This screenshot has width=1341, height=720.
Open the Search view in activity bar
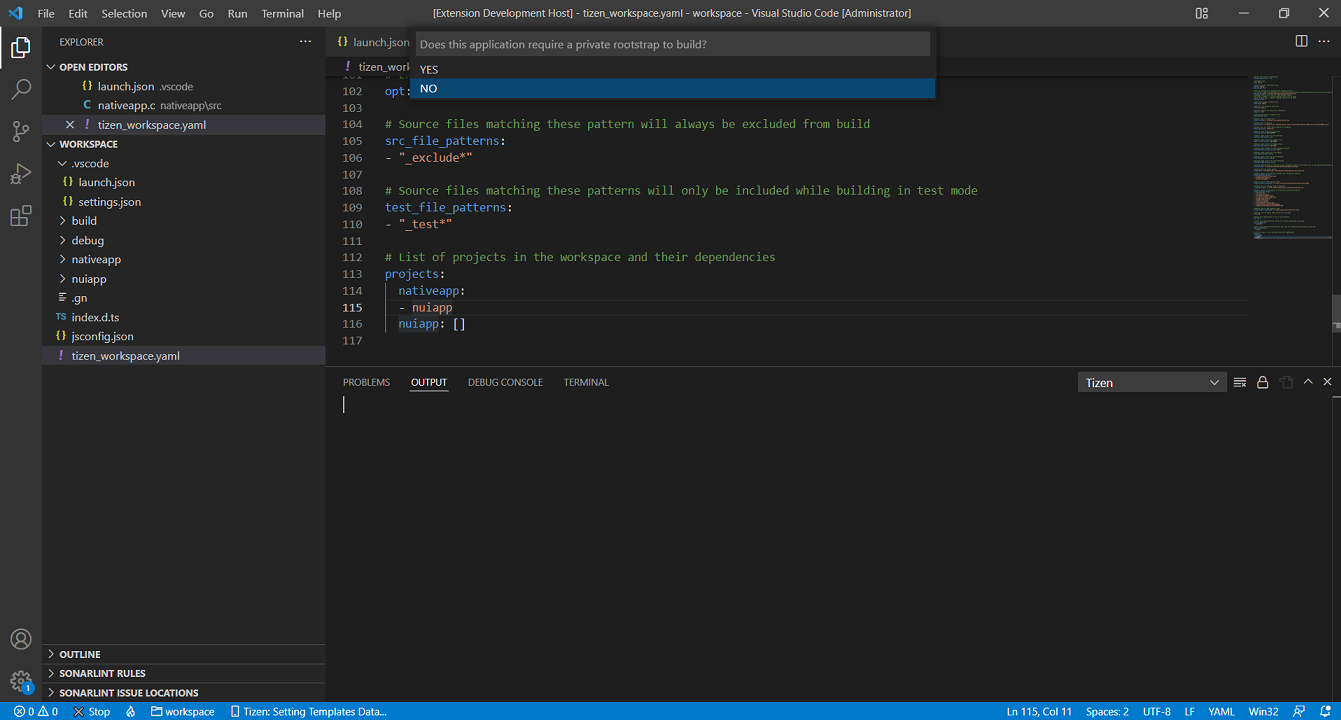coord(21,90)
